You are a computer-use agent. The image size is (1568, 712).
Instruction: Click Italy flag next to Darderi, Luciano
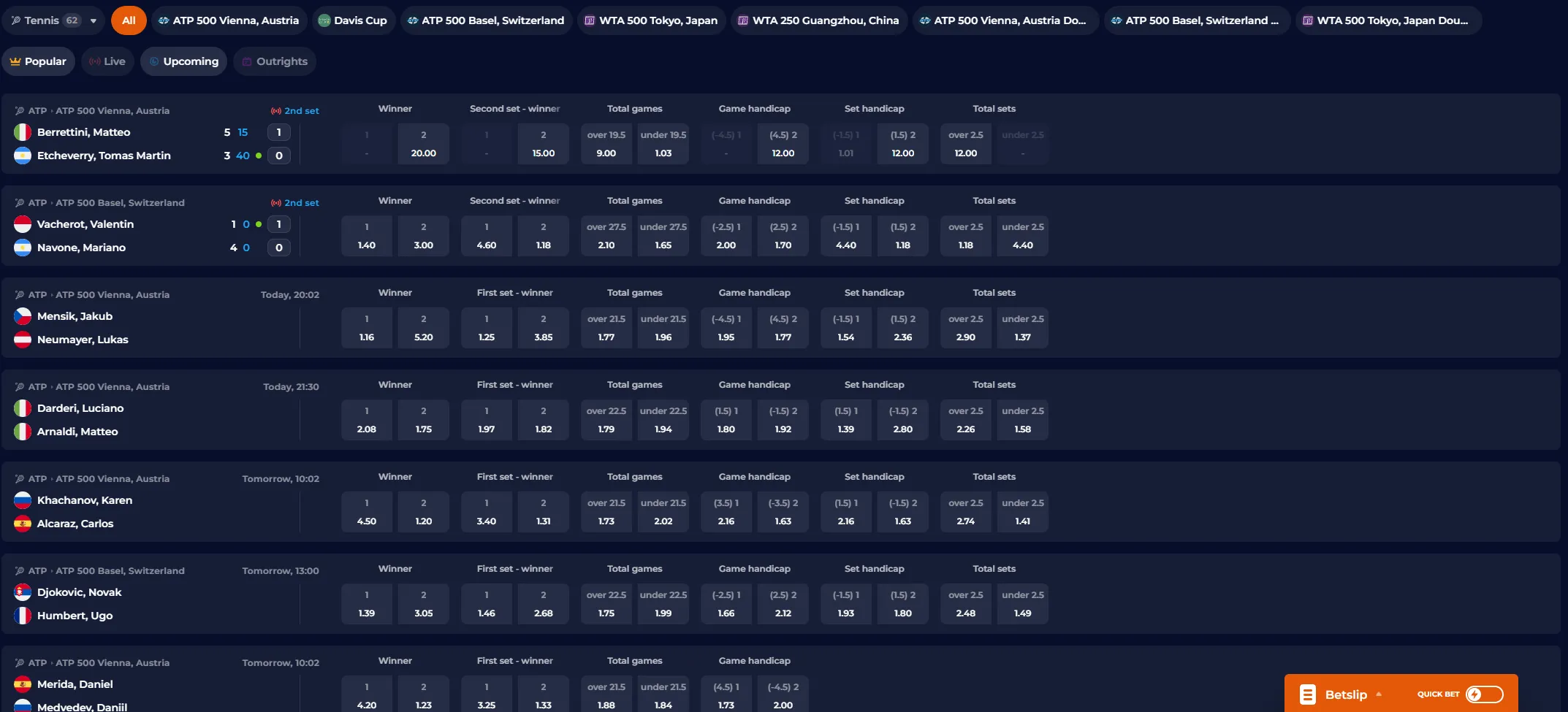point(23,408)
